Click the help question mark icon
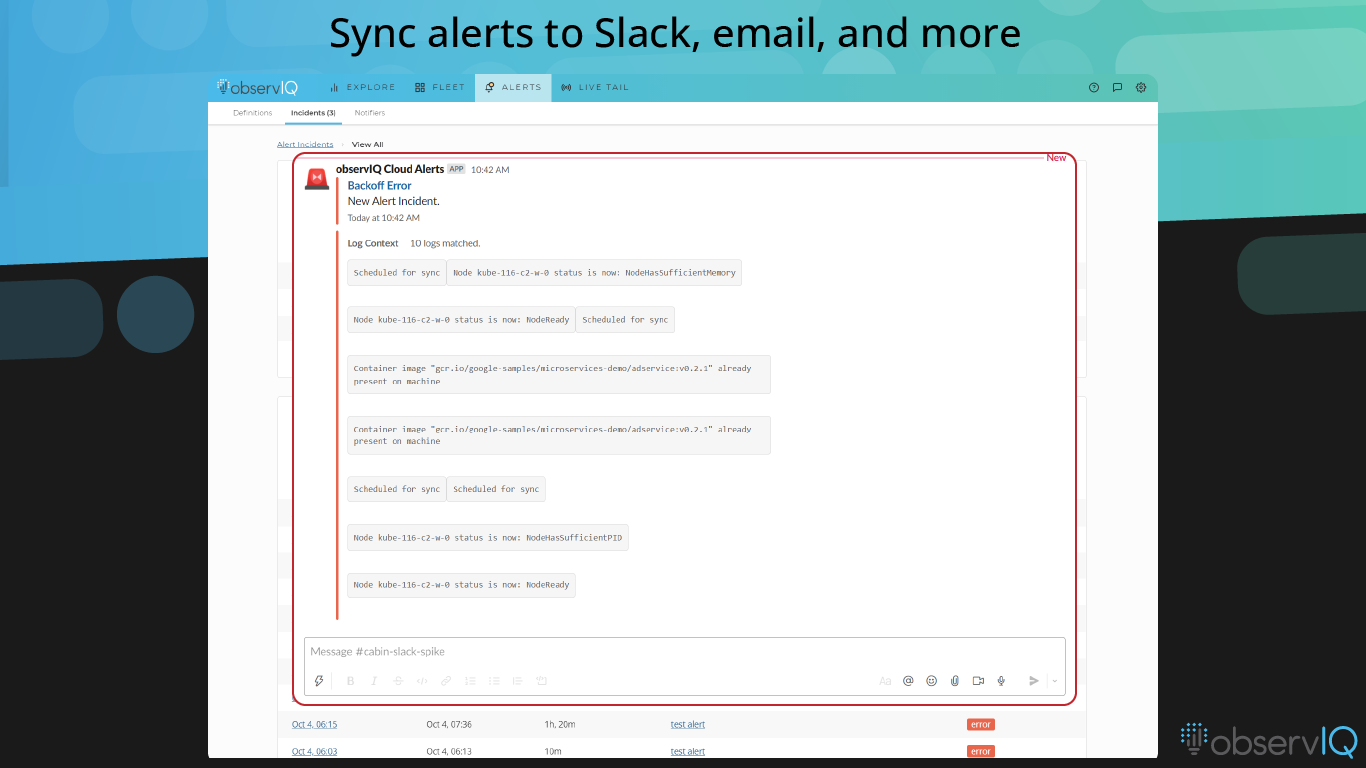The image size is (1366, 768). (x=1094, y=87)
